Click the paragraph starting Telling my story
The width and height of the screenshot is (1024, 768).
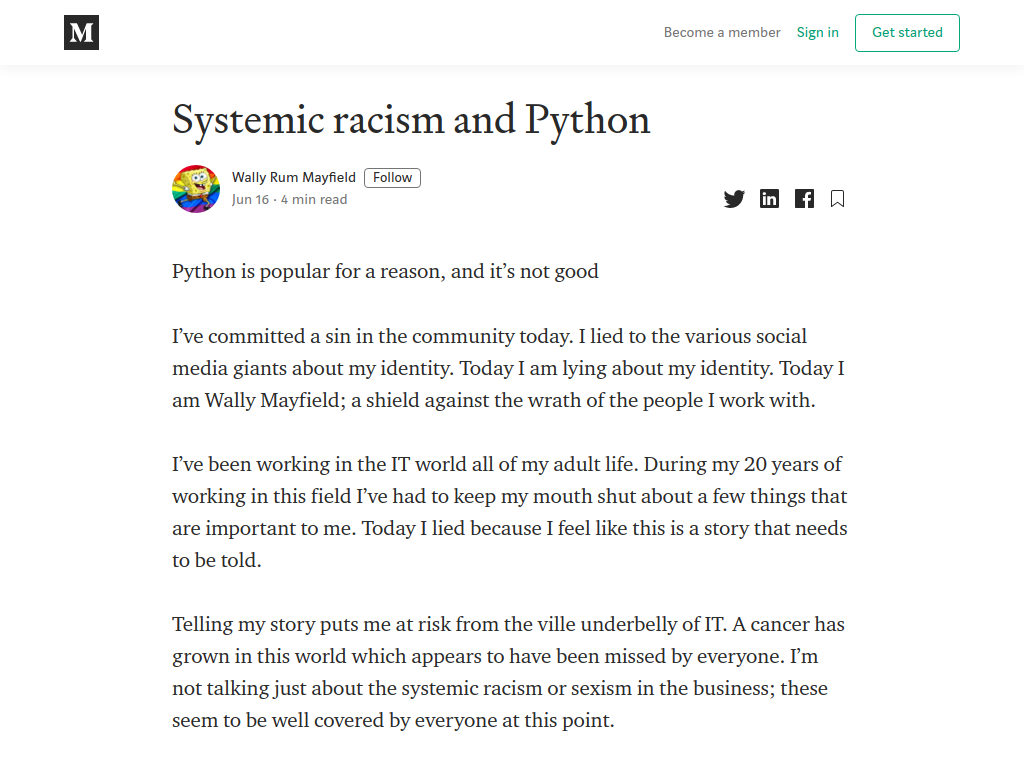point(509,672)
